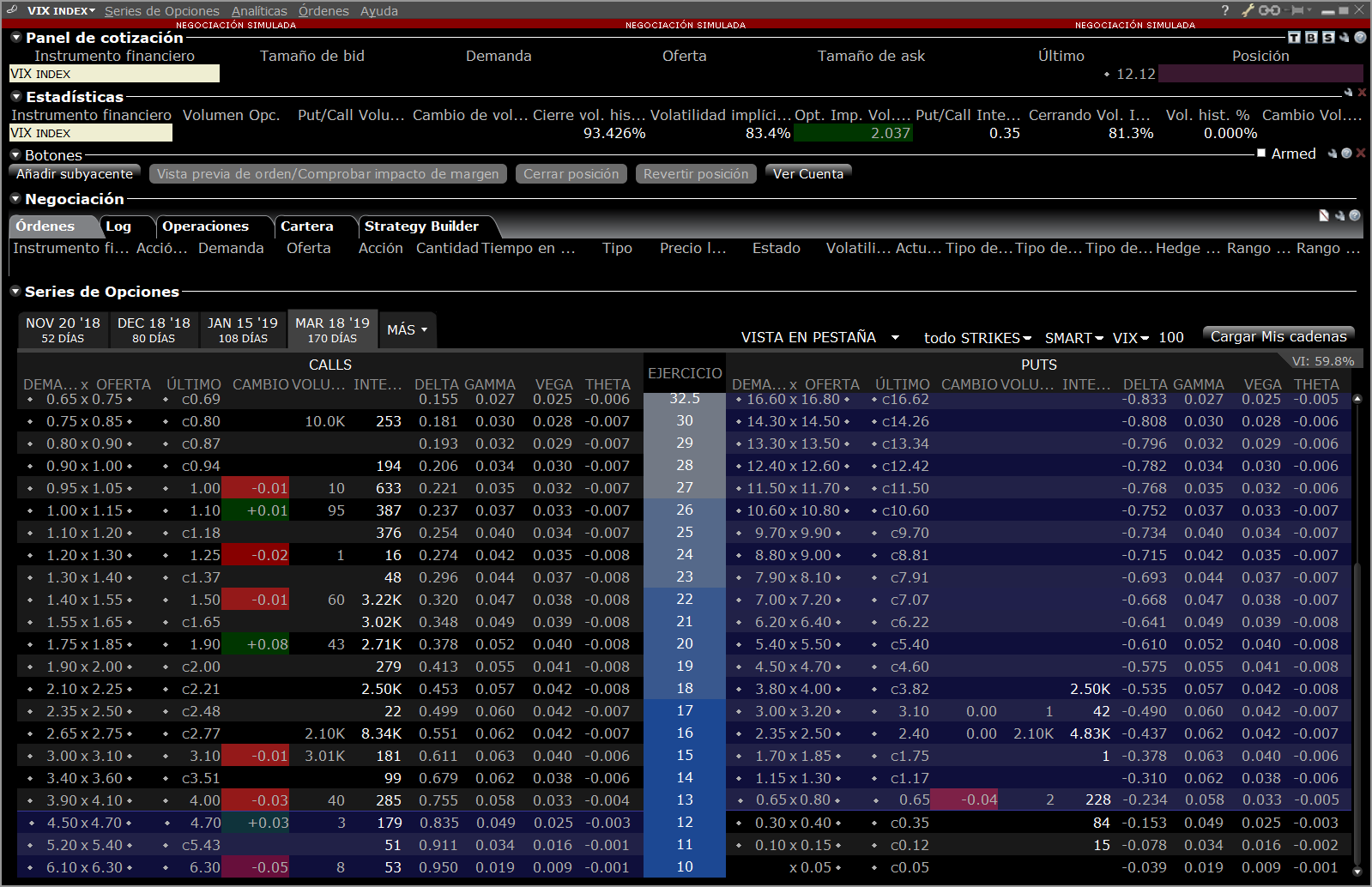Open Negociación panel configuration wrench
The width and height of the screenshot is (1372, 887).
click(1339, 215)
